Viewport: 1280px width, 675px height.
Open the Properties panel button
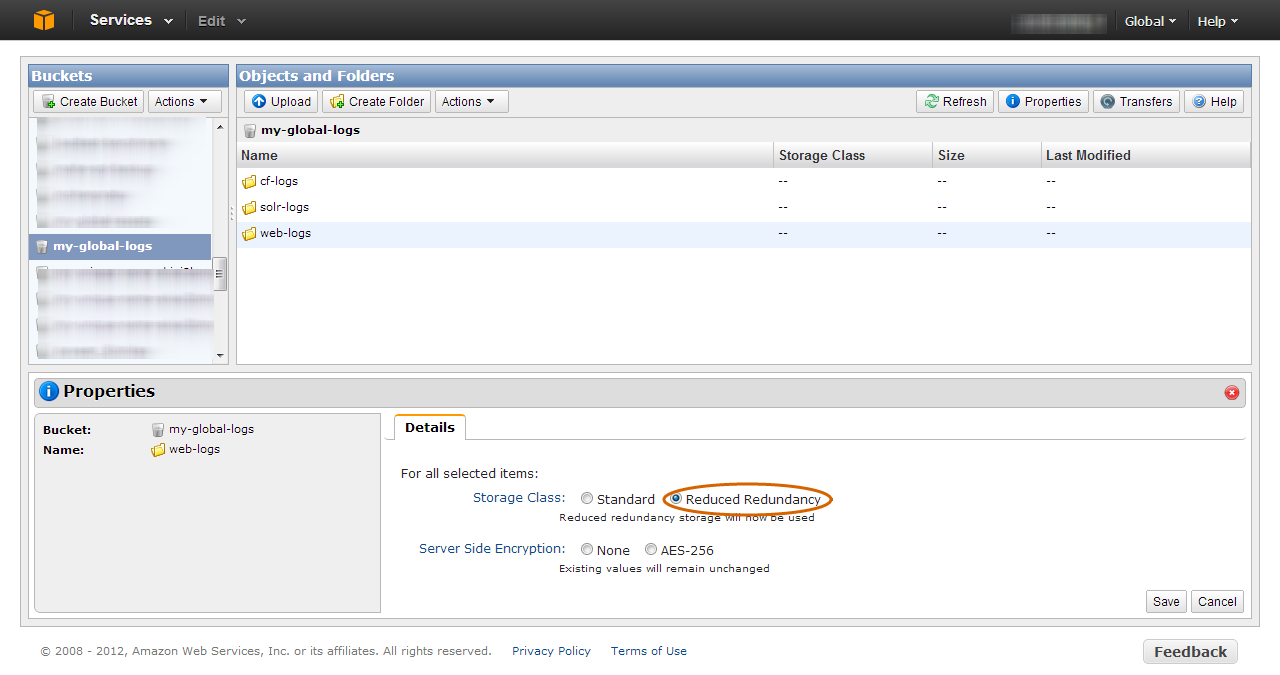pyautogui.click(x=1043, y=101)
